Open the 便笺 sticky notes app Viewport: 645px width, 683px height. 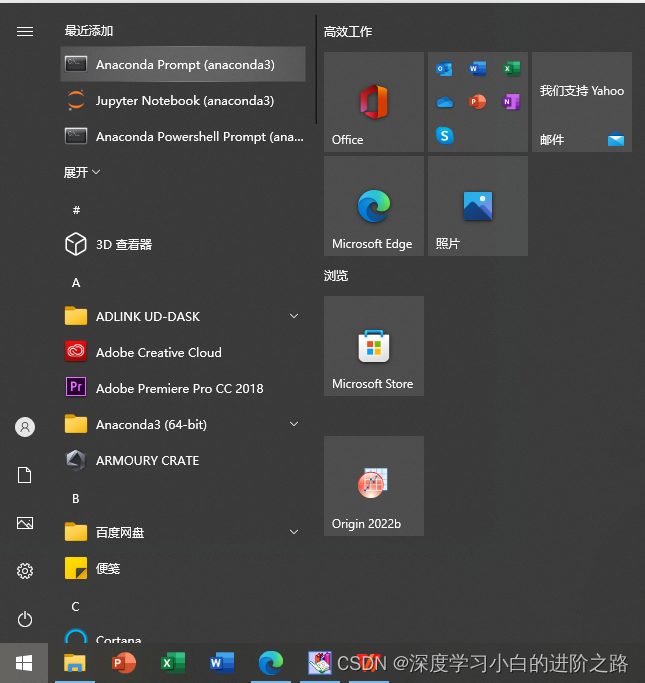183,568
